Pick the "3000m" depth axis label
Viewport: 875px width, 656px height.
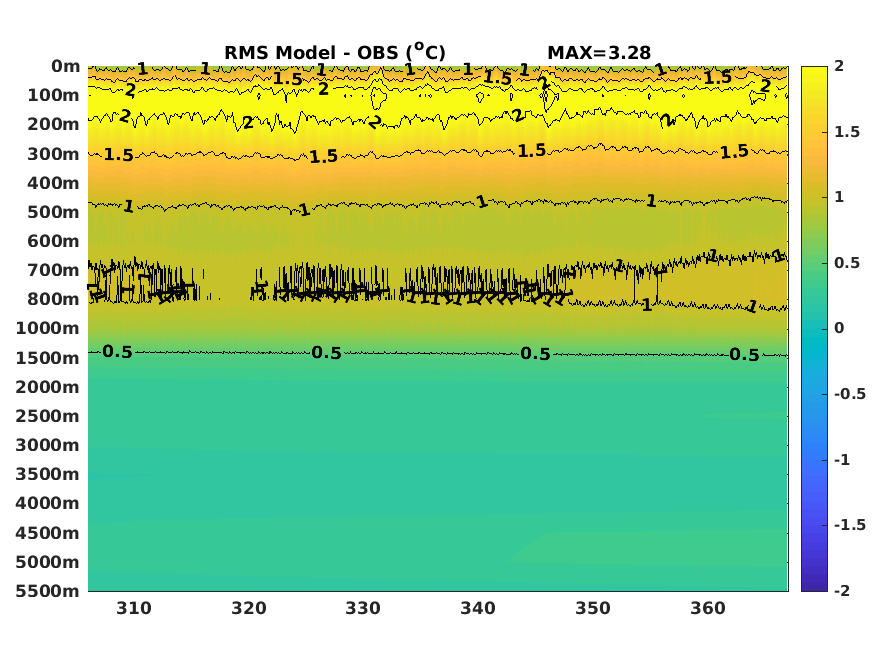(47, 445)
